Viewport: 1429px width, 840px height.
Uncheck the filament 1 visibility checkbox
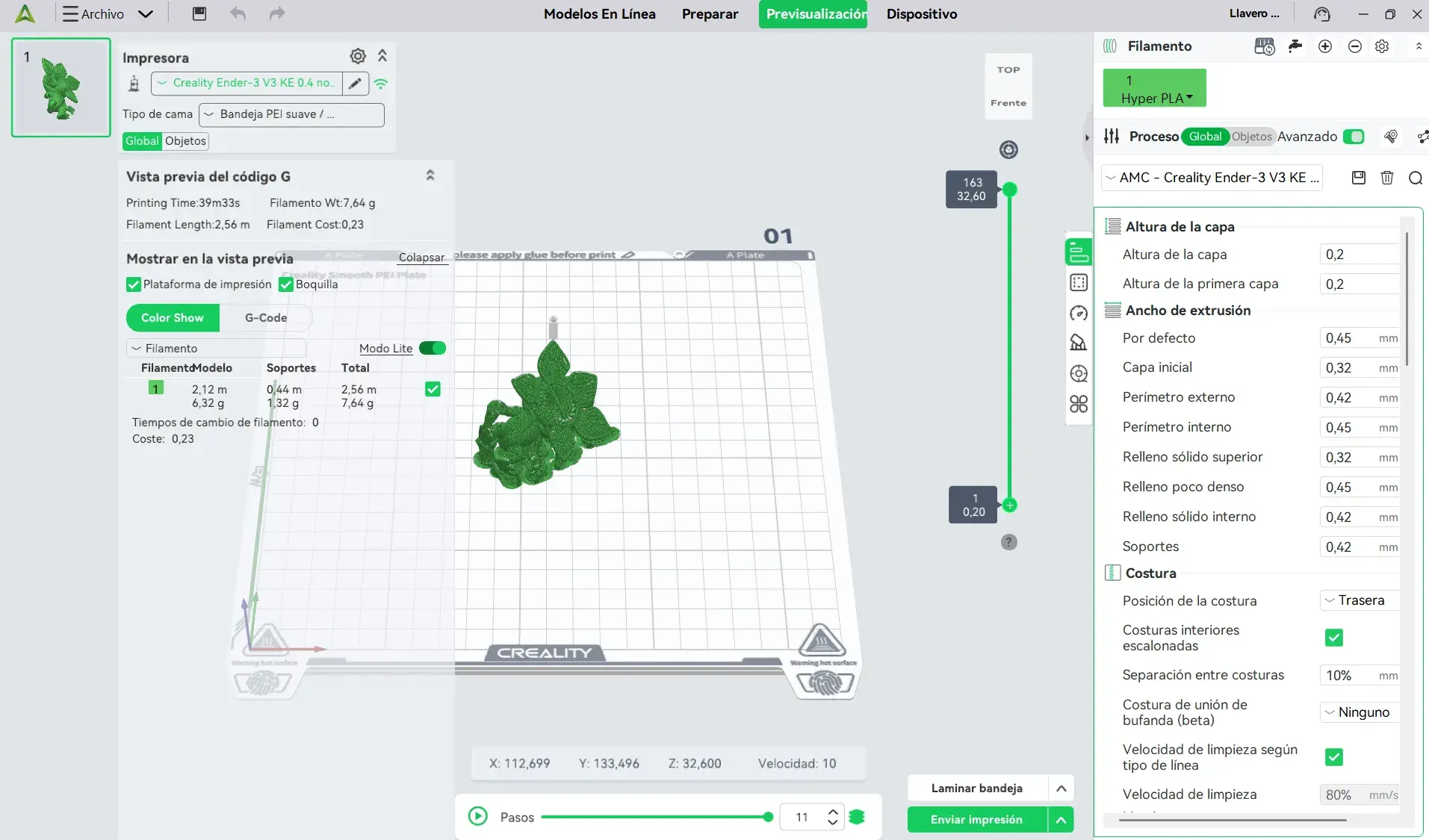433,389
